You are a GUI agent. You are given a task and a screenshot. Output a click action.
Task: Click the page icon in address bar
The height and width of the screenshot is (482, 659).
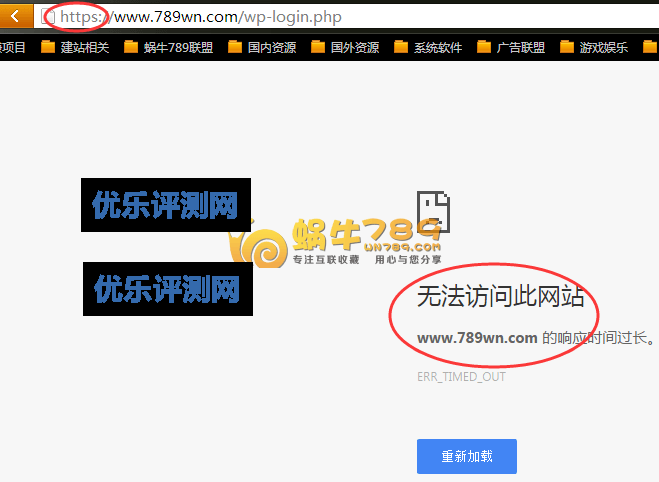pyautogui.click(x=48, y=17)
